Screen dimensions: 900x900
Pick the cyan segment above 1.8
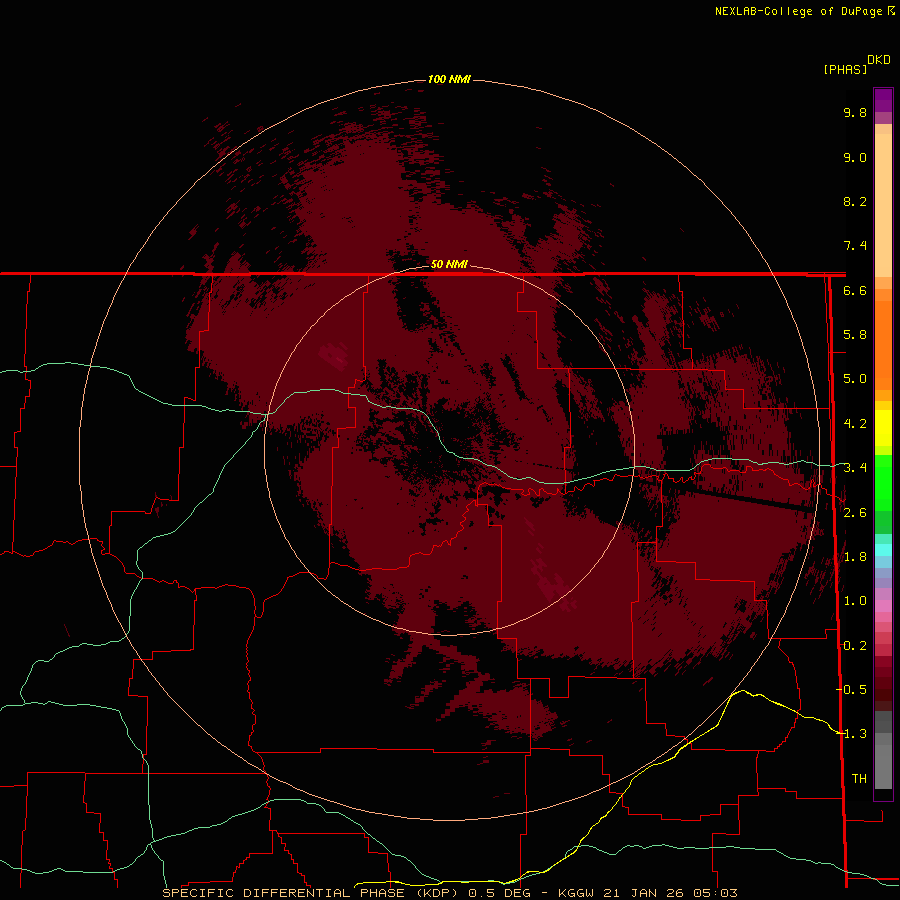(x=883, y=550)
